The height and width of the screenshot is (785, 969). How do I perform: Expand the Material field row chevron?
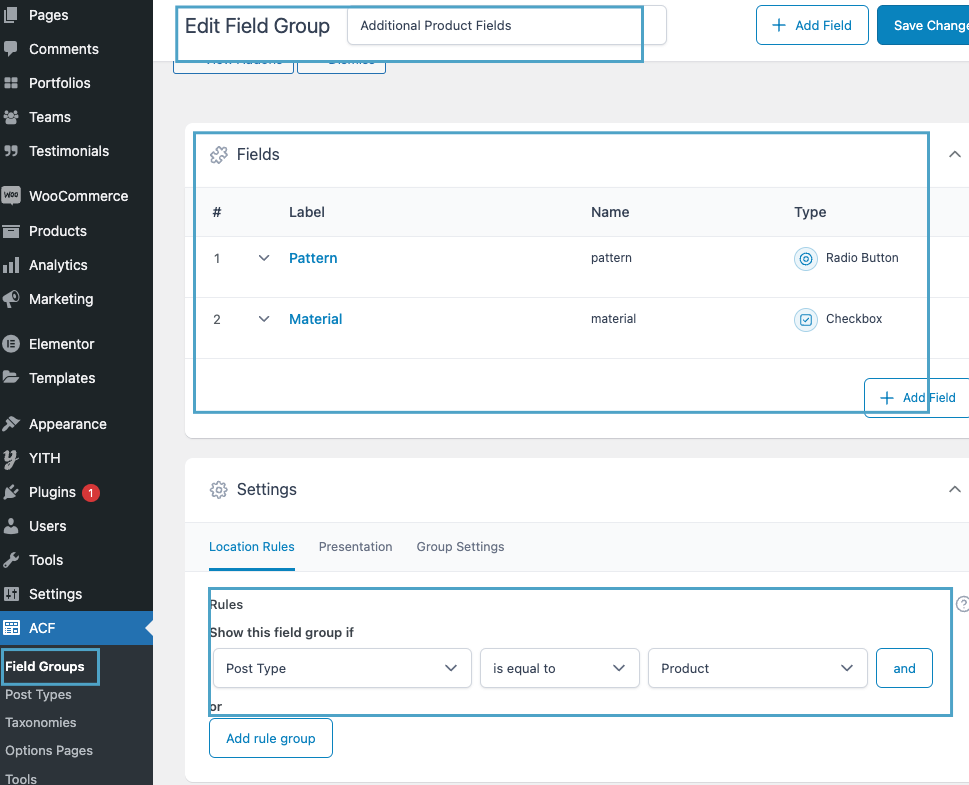tap(264, 319)
